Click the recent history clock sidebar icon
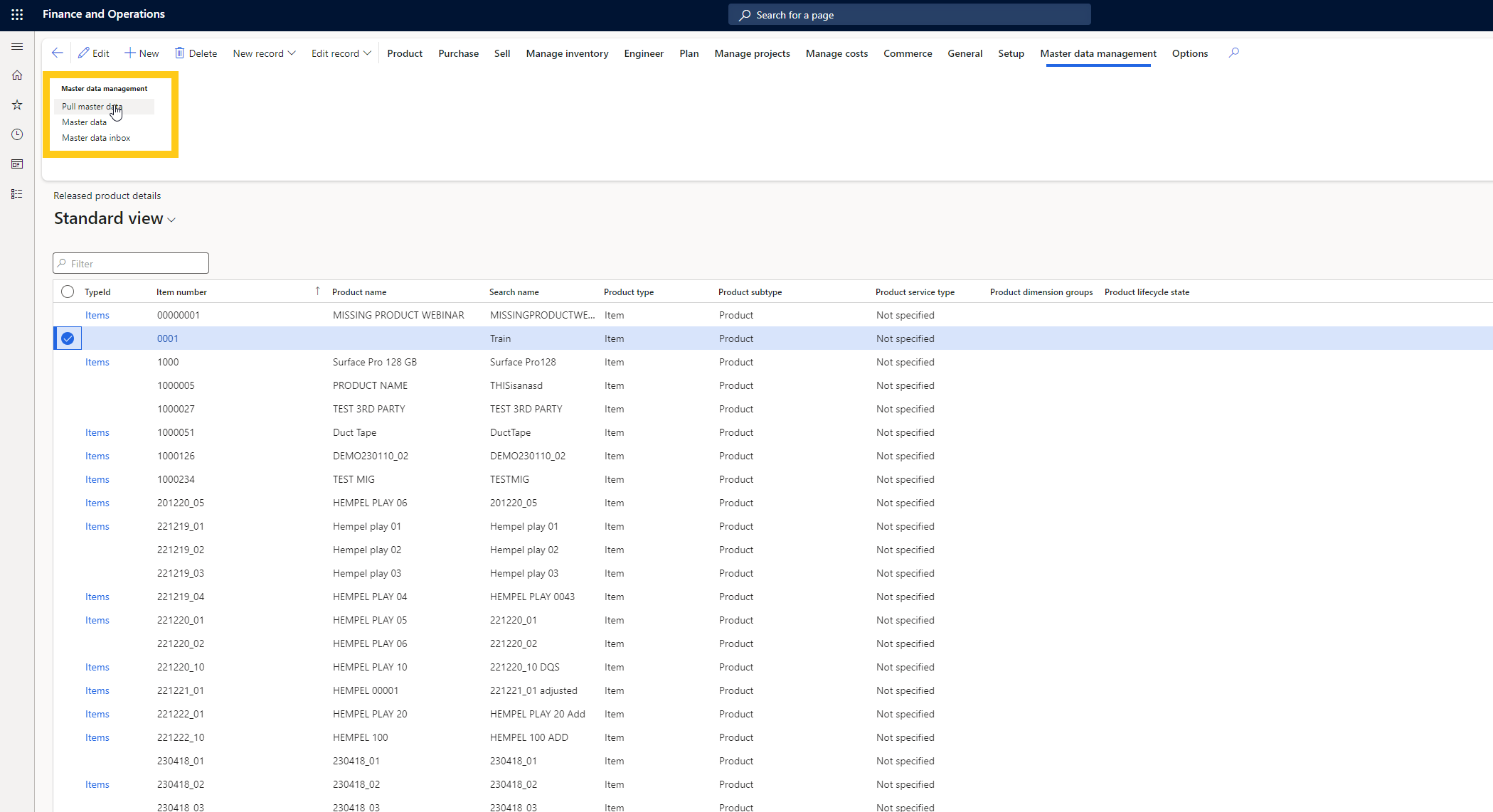The image size is (1493, 812). click(x=17, y=135)
